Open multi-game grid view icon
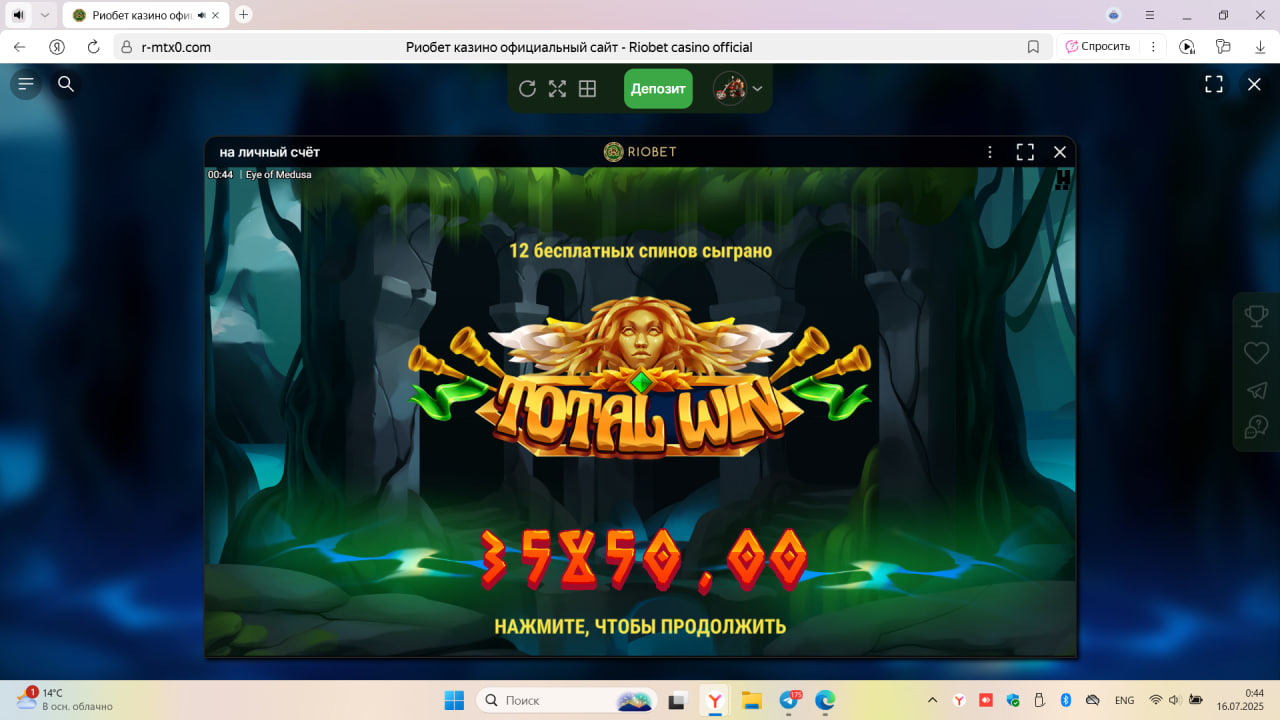The image size is (1280, 720). [587, 89]
